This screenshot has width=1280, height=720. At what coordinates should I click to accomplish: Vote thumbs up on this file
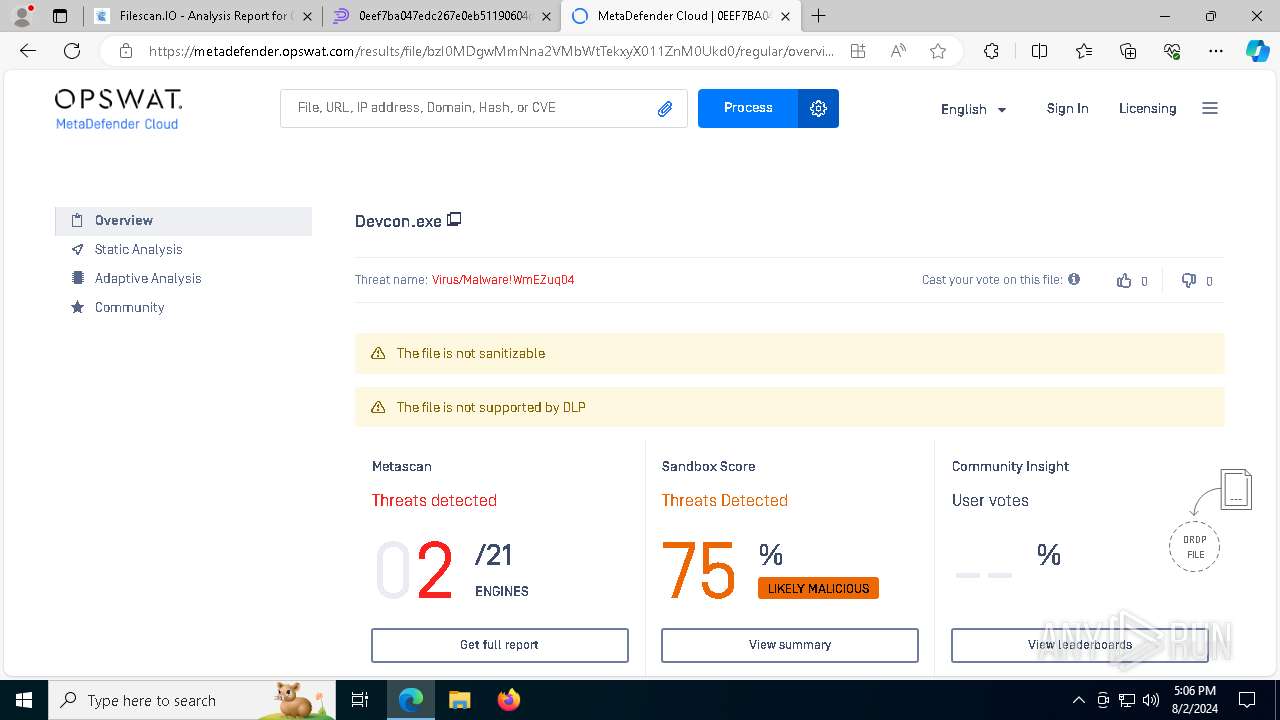(x=1124, y=280)
